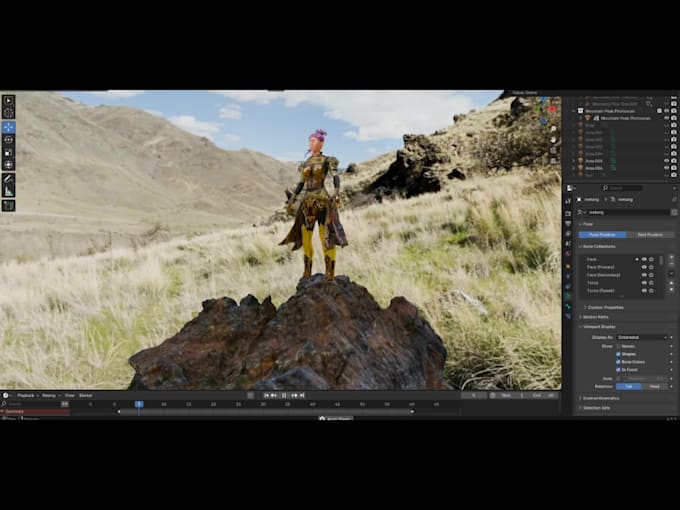Click the viewport pan hand icon
This screenshot has height=510, width=680.
(553, 140)
